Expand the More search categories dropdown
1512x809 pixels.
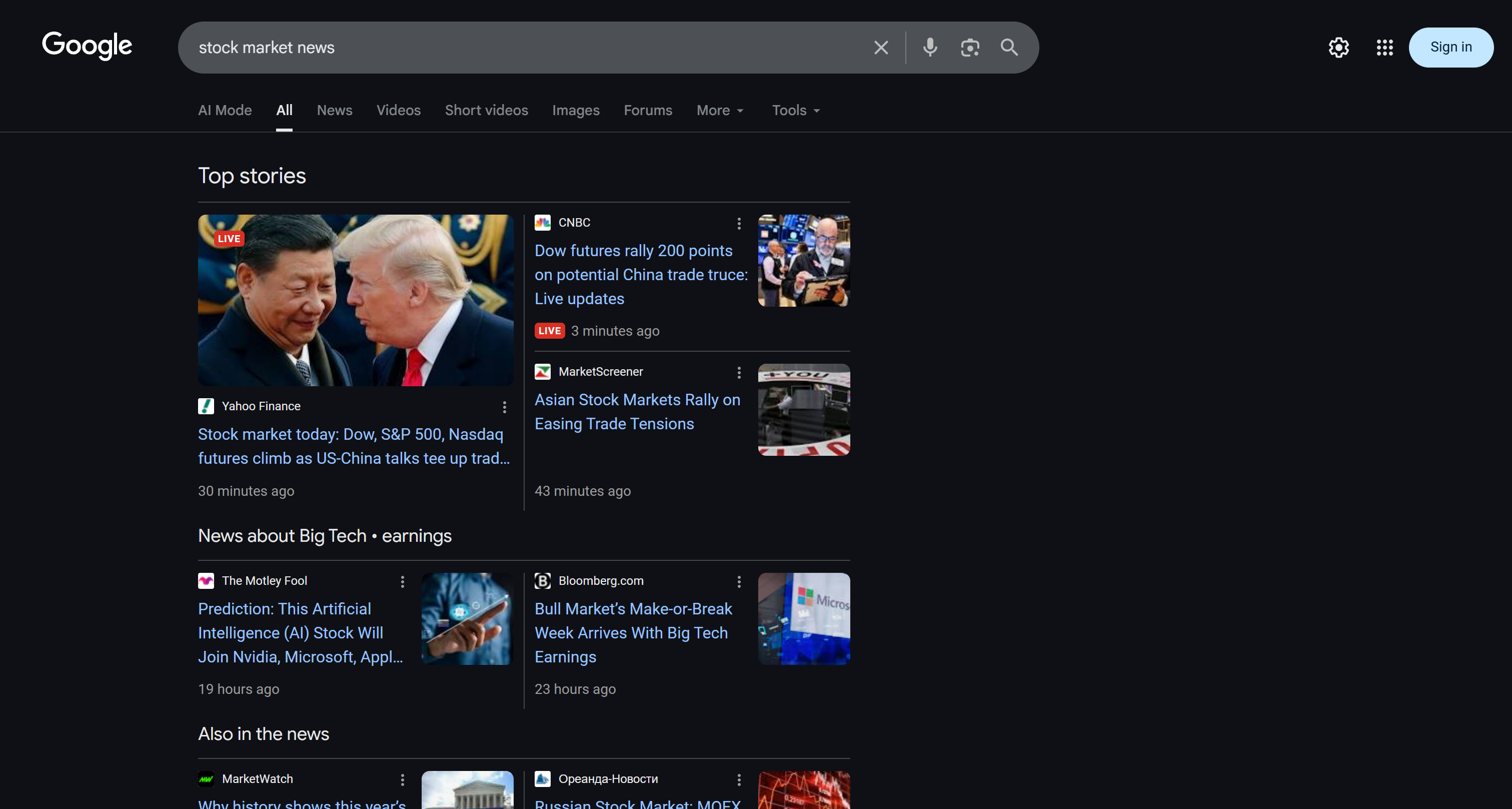coord(720,111)
